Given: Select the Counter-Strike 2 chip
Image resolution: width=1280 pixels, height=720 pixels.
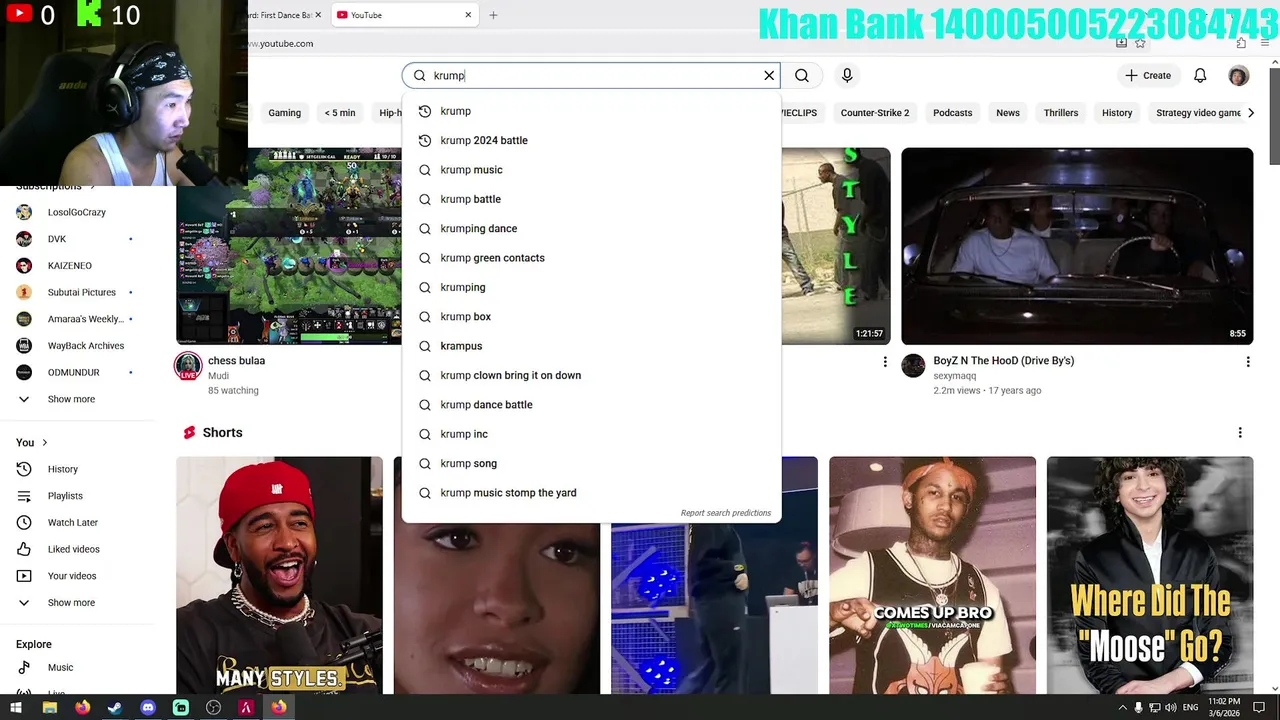Looking at the screenshot, I should [x=875, y=113].
